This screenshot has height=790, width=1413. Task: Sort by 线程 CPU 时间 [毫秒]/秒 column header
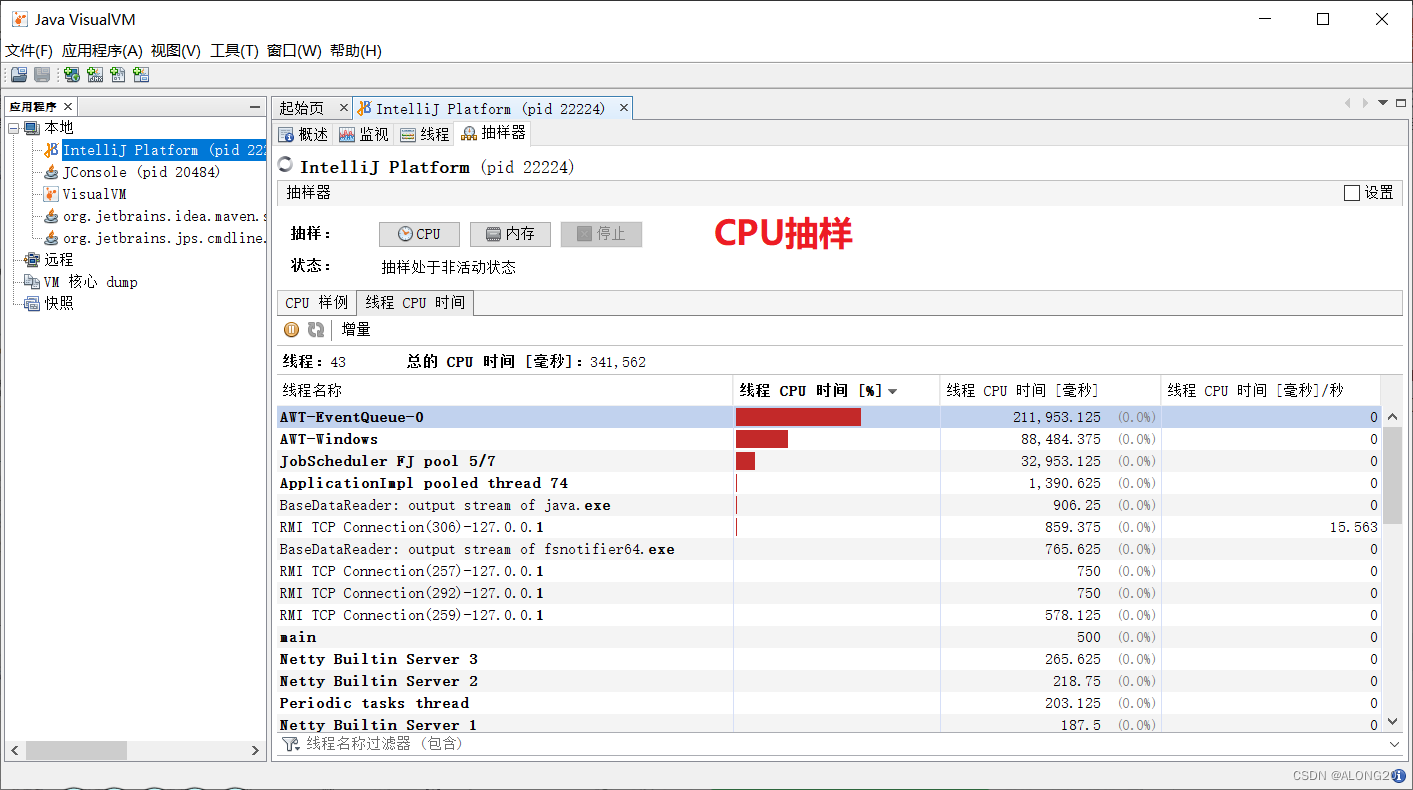[x=1270, y=390]
